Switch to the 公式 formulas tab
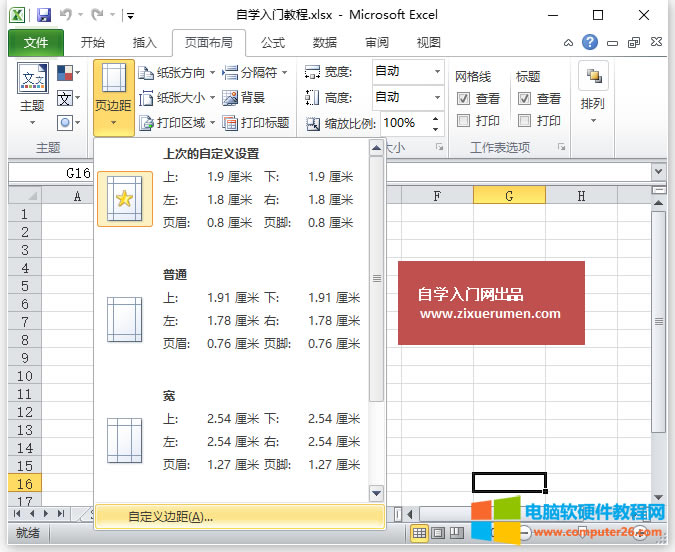This screenshot has height=552, width=675. [272, 43]
